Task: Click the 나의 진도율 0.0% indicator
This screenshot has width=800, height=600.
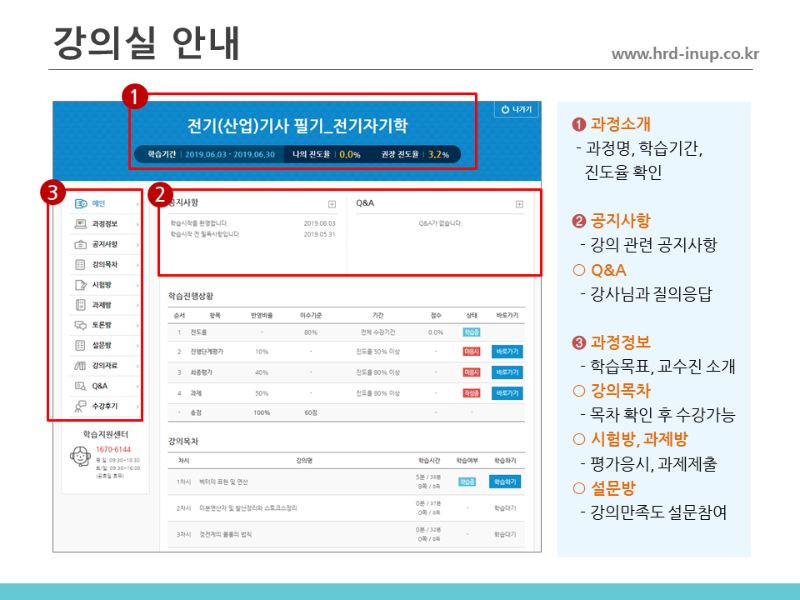Action: click(327, 154)
